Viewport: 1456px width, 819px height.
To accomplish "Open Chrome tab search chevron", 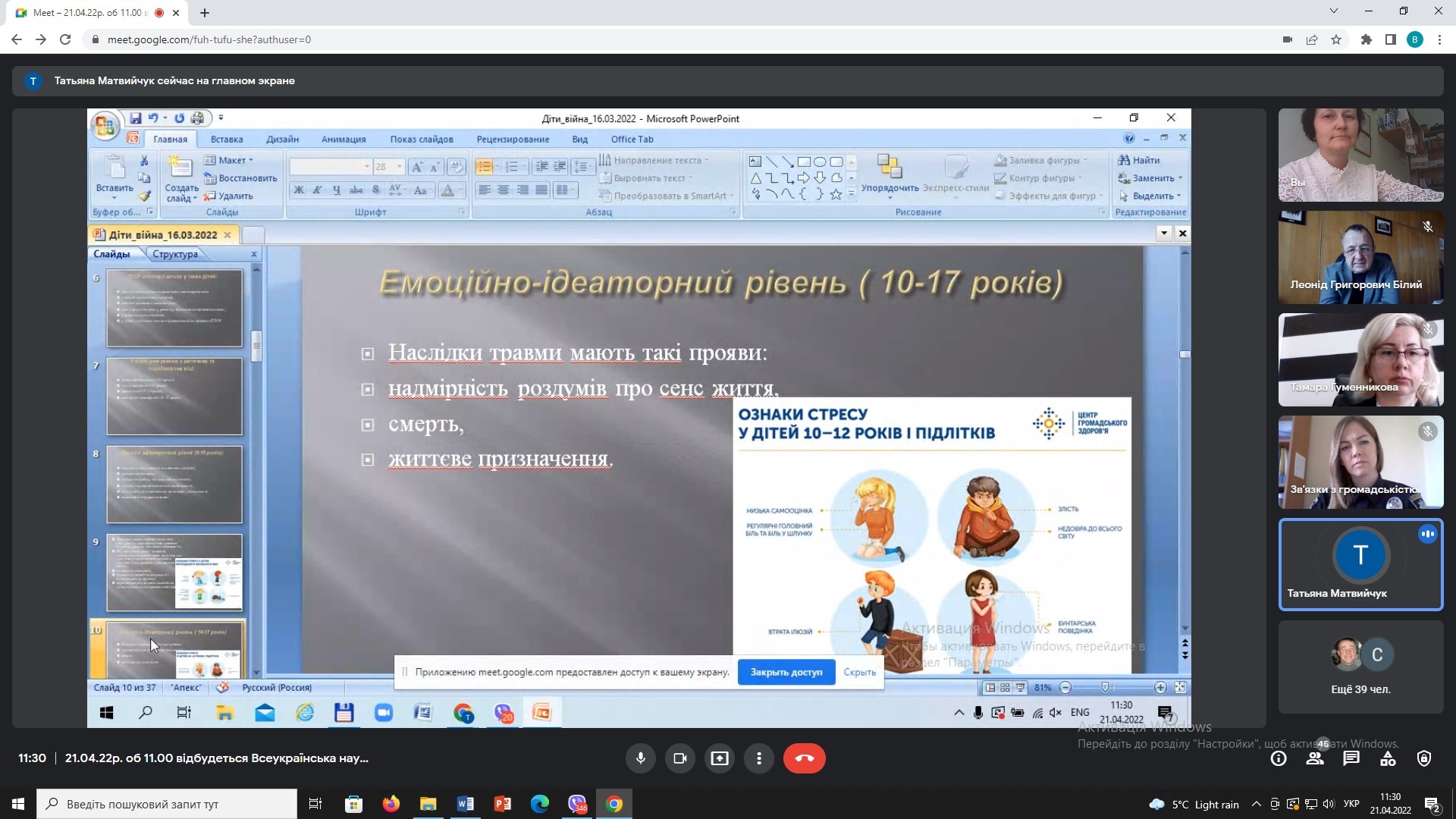I will [x=1334, y=11].
